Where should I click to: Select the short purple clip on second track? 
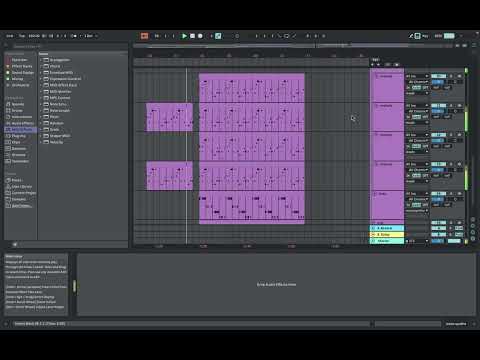pyautogui.click(x=169, y=117)
